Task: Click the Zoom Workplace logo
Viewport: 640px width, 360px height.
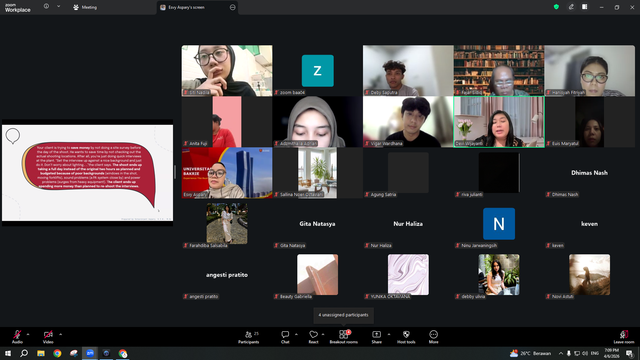Action: (18, 8)
